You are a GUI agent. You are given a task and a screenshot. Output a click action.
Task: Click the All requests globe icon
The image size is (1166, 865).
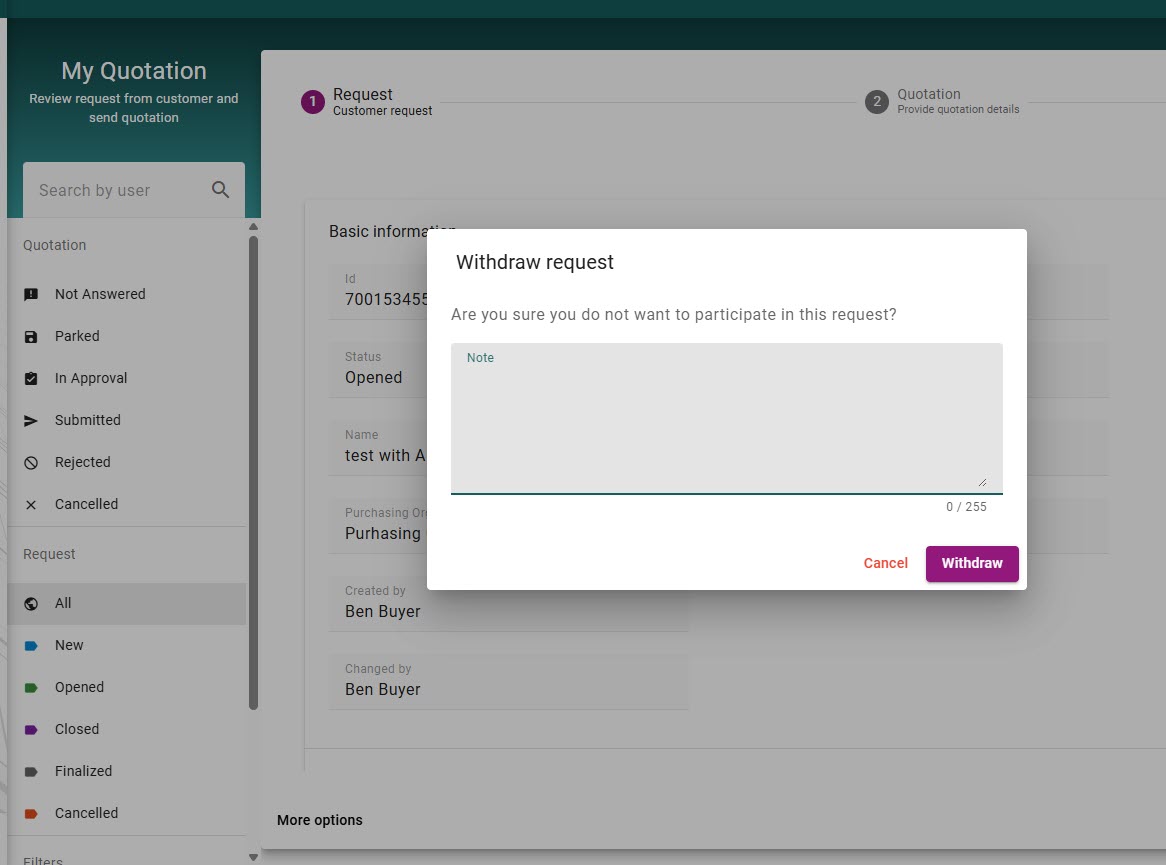[31, 603]
